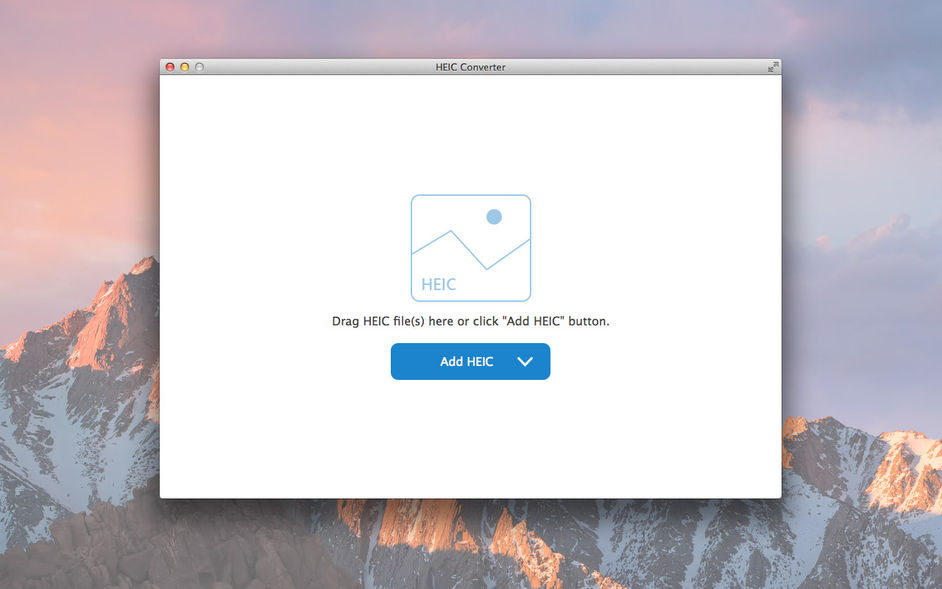Click the HEIC Converter window title

coord(470,67)
